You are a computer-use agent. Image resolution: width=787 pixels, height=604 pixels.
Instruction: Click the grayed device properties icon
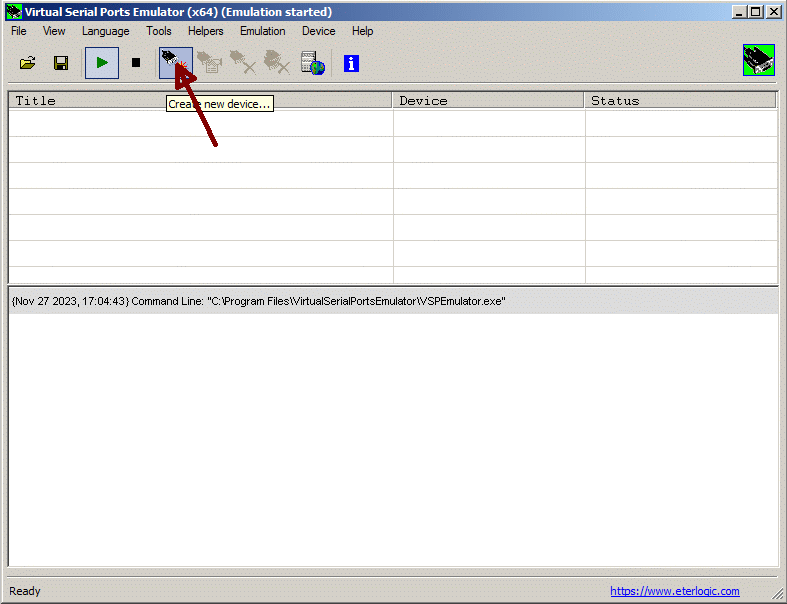(x=209, y=63)
